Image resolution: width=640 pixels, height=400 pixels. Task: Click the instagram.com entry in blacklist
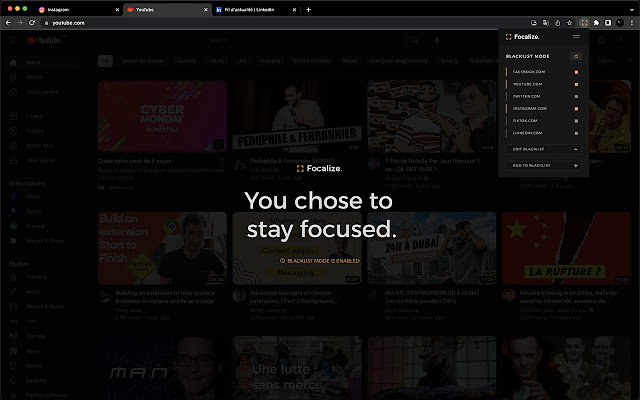[x=529, y=109]
